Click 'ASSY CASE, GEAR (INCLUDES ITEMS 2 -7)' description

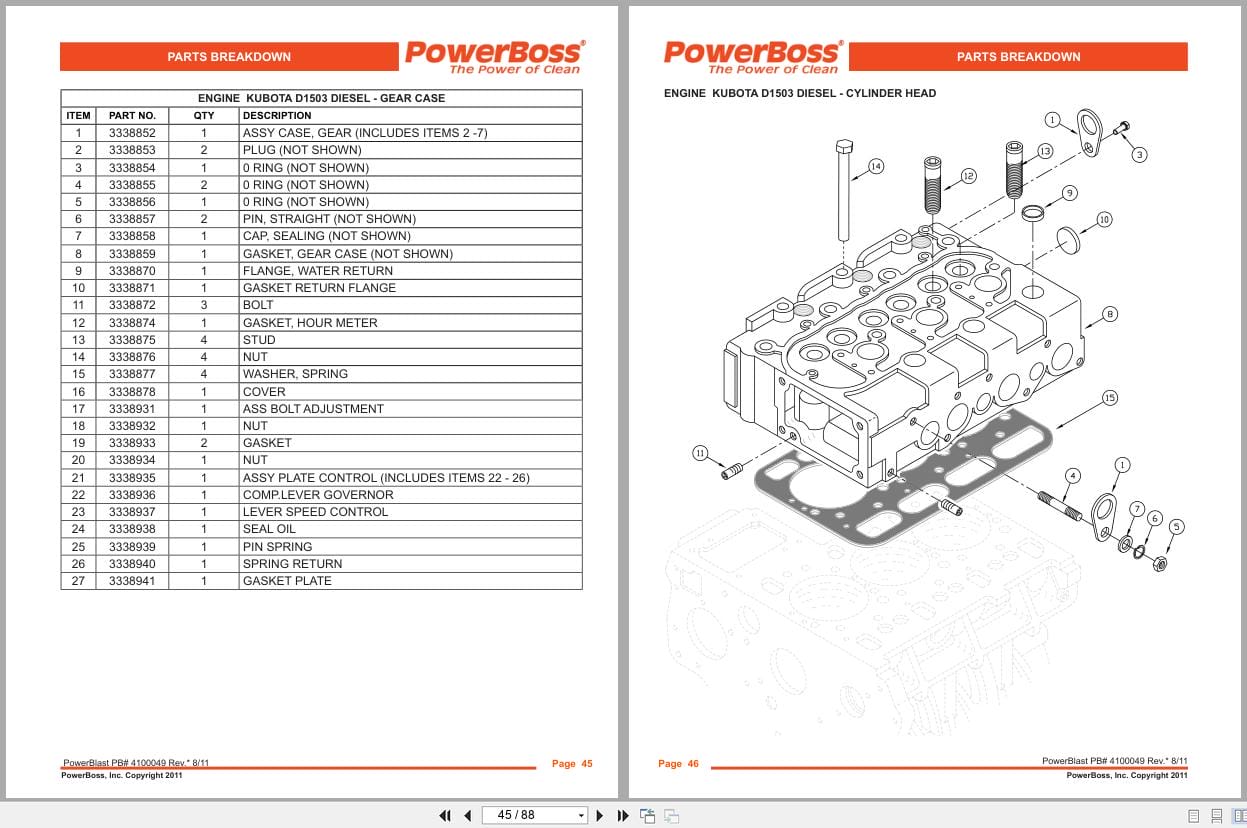click(365, 133)
